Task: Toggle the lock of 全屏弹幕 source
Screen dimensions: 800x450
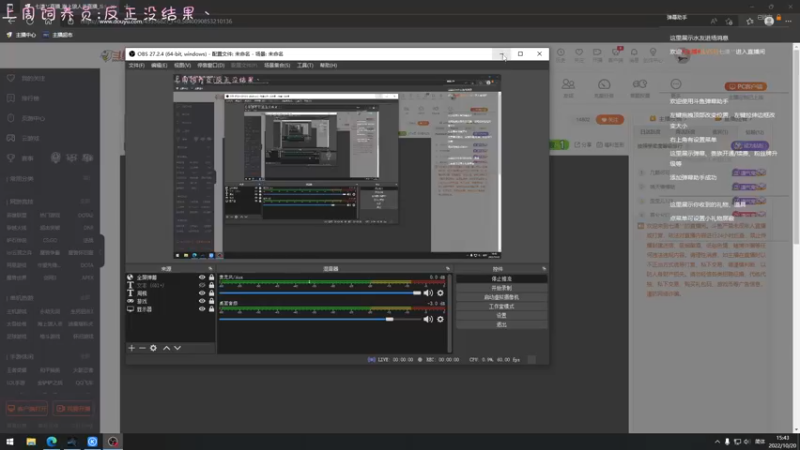Action: point(211,278)
